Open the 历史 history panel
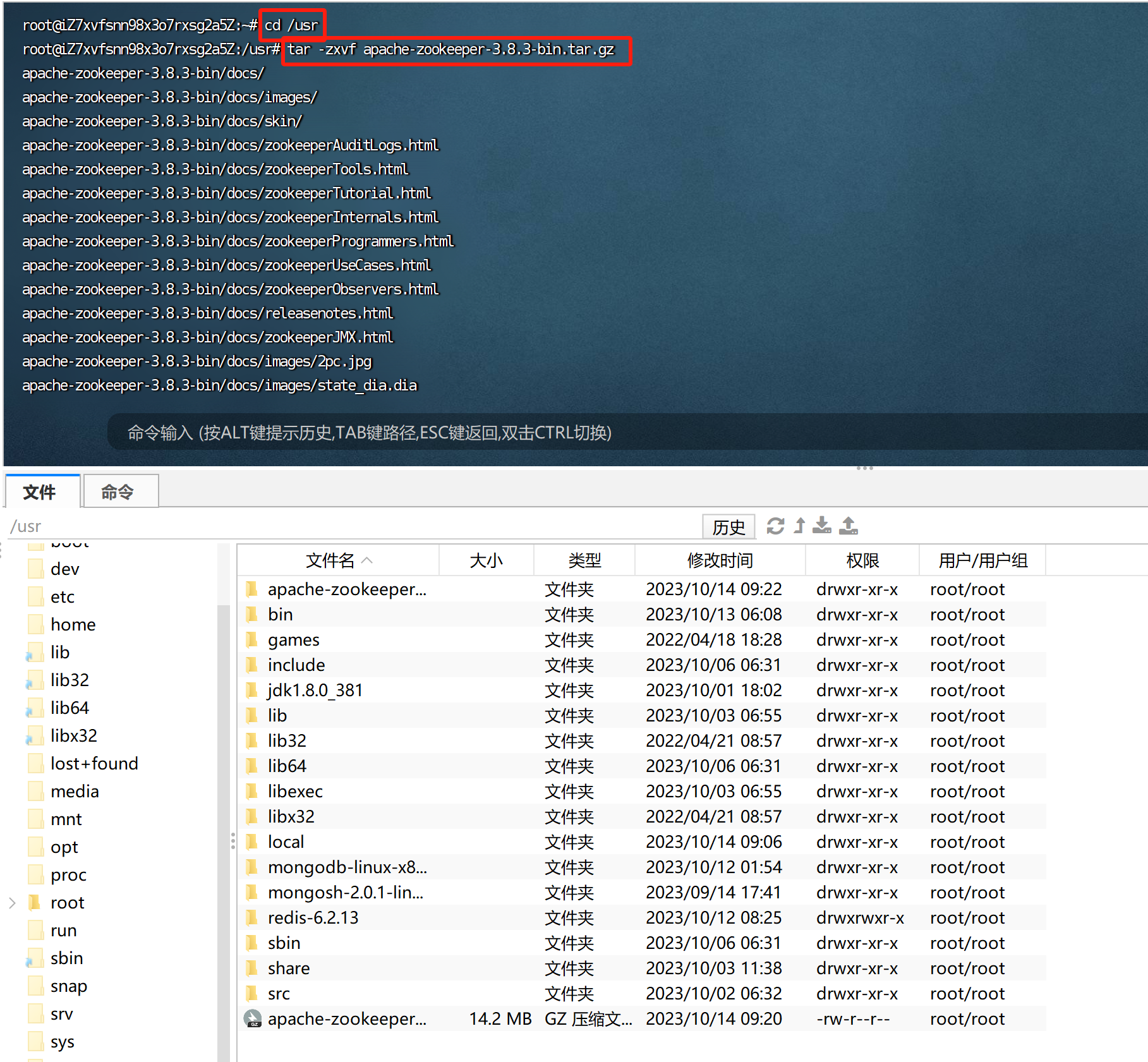The width and height of the screenshot is (1148, 1062). [728, 526]
